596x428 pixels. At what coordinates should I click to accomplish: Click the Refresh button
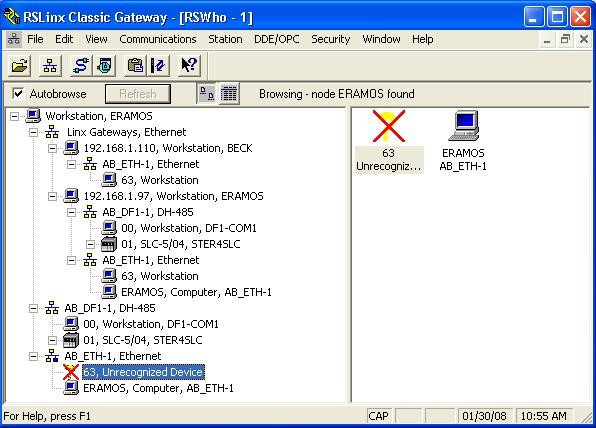(138, 94)
